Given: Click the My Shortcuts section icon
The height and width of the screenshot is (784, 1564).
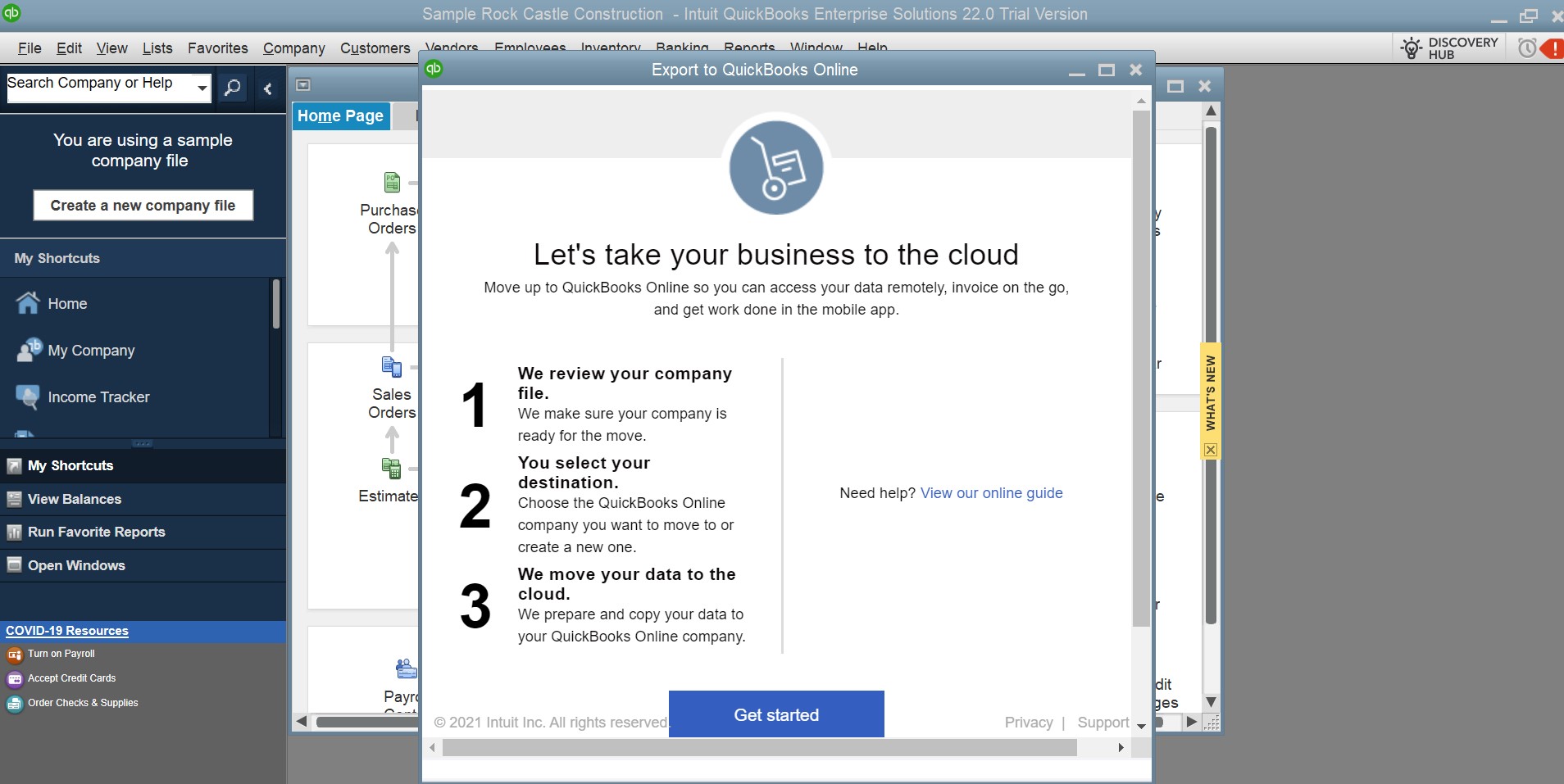Looking at the screenshot, I should coord(14,466).
